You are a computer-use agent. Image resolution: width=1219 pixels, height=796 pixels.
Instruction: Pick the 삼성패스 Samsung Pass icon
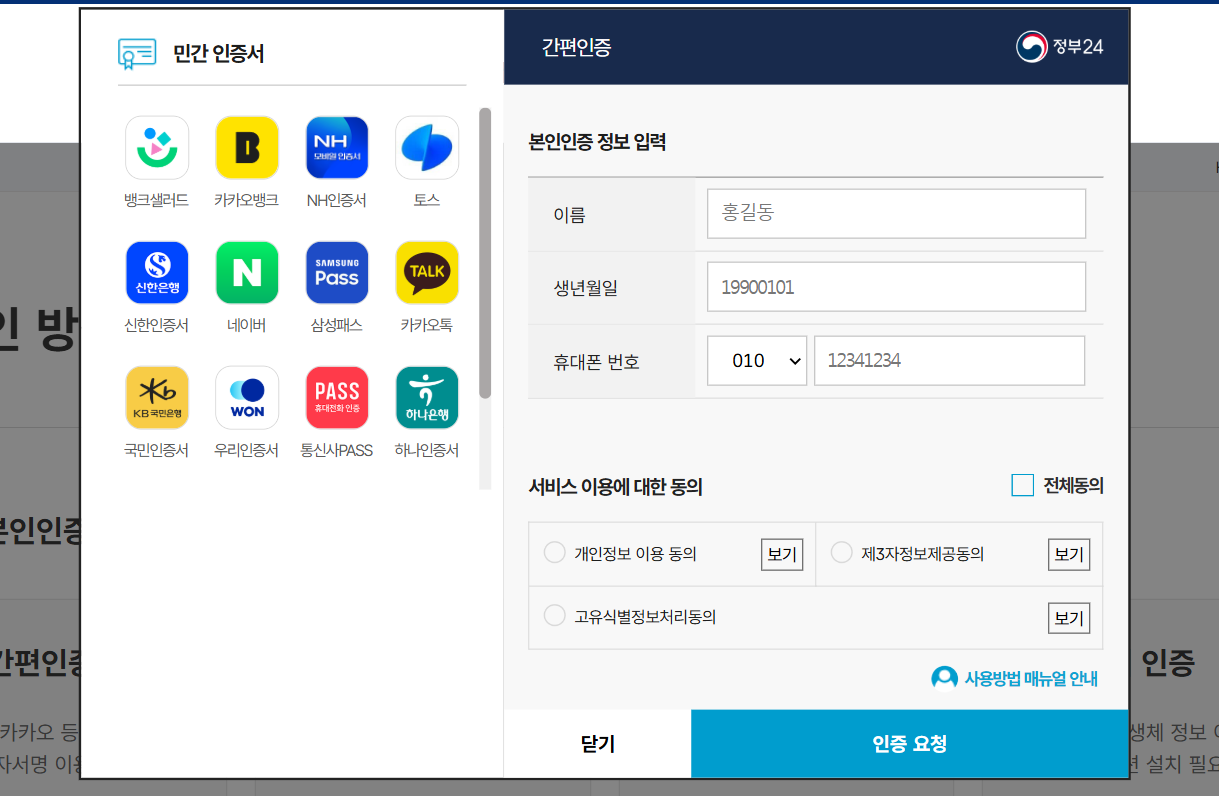[337, 273]
